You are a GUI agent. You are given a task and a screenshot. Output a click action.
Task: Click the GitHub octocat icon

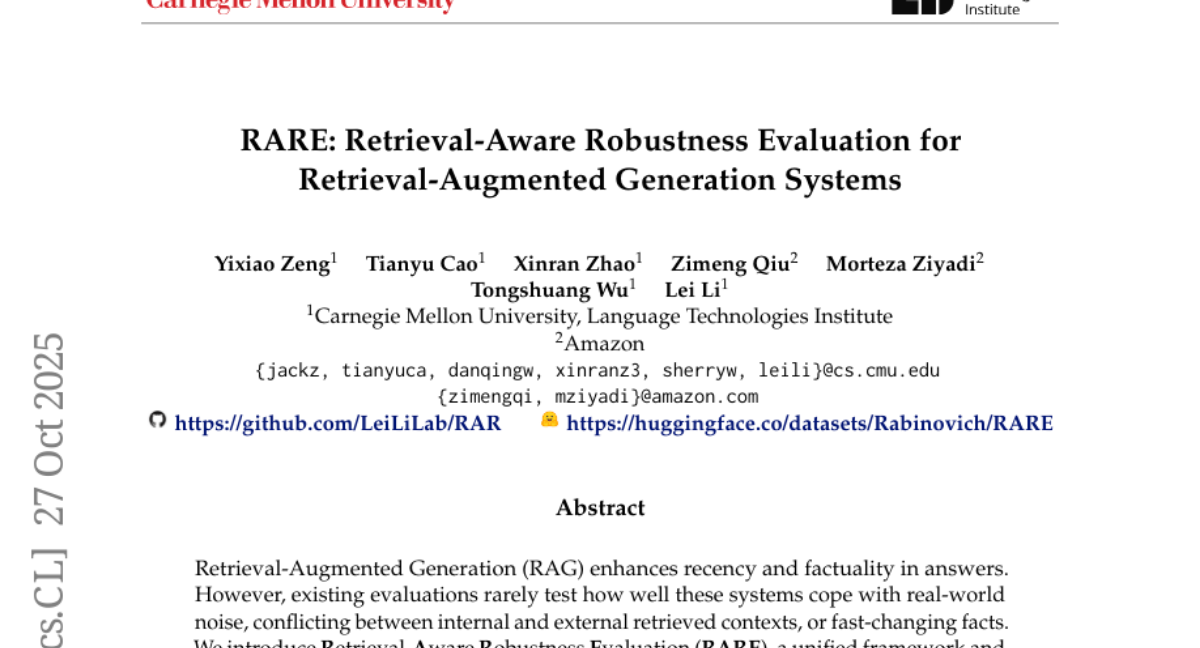pyautogui.click(x=157, y=420)
